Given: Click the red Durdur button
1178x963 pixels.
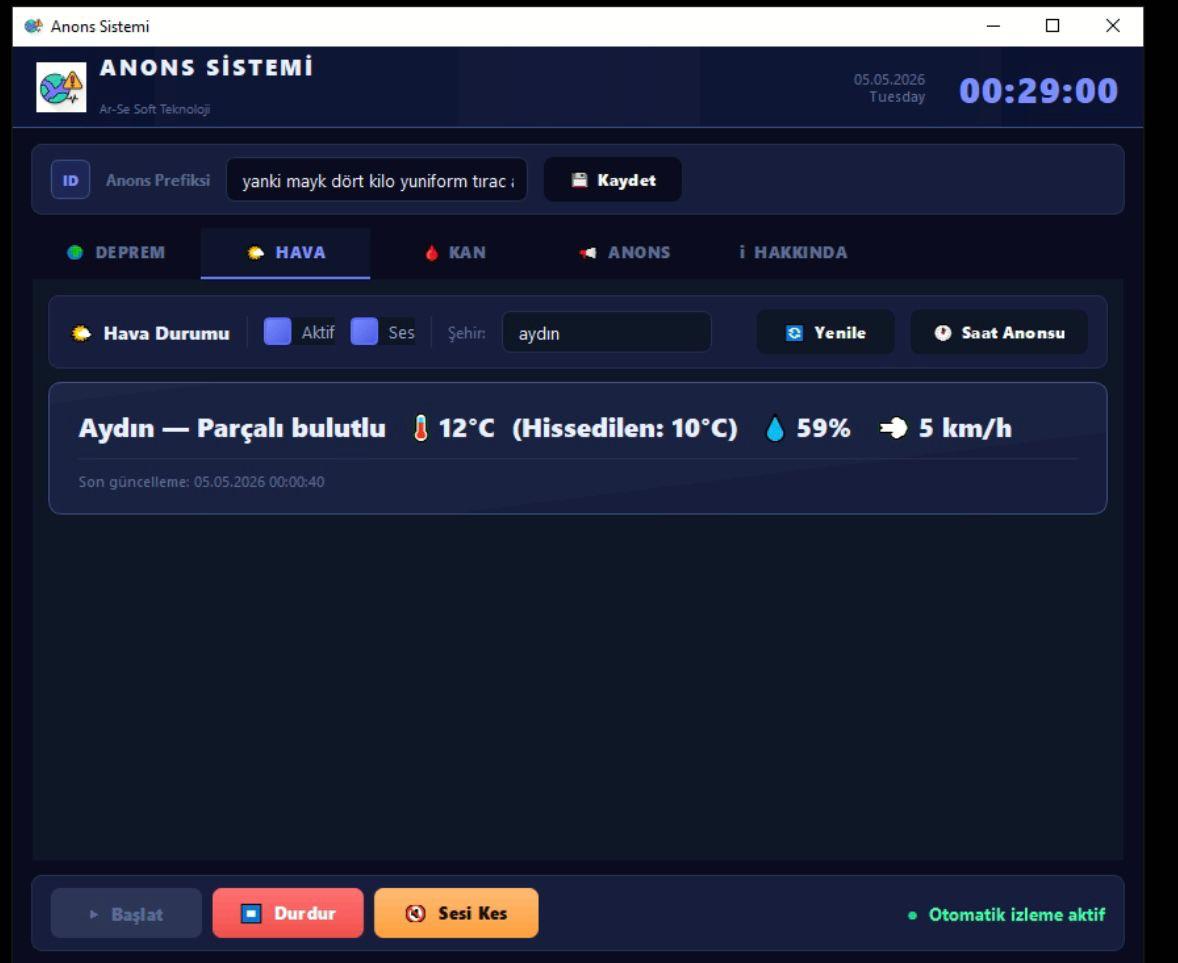Looking at the screenshot, I should [x=288, y=913].
